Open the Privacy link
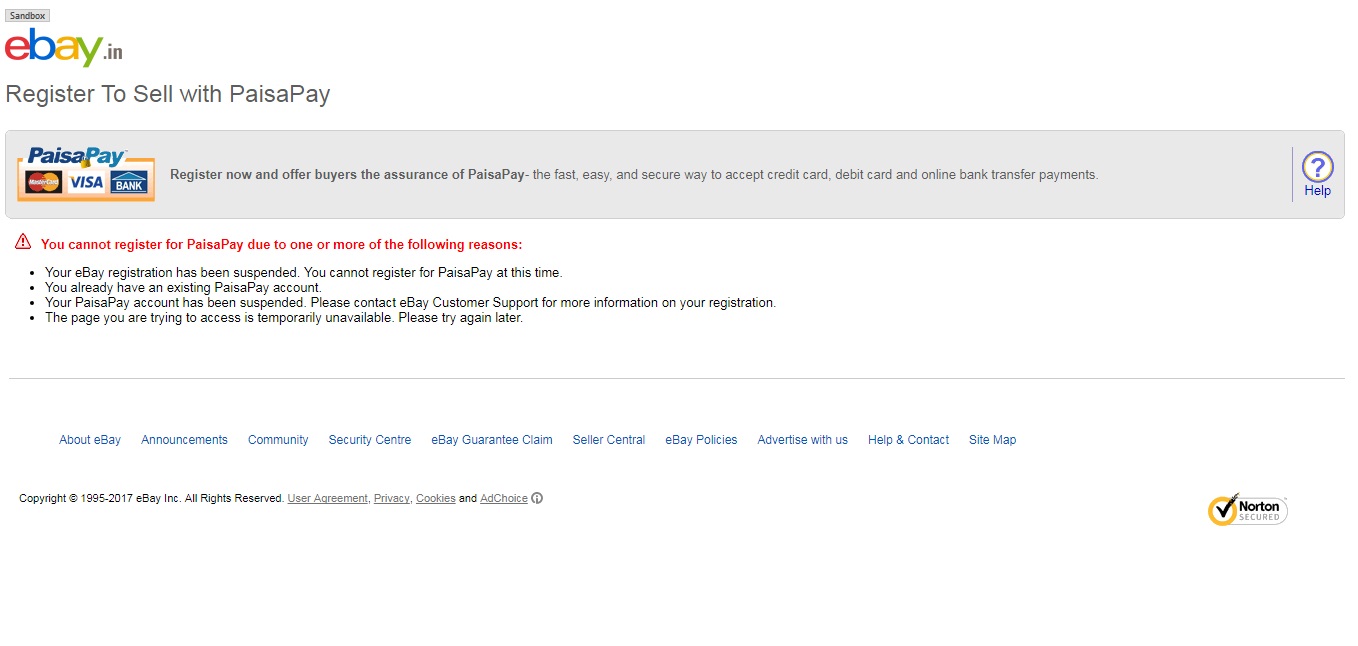Viewport: 1358px width, 646px height. [x=391, y=498]
